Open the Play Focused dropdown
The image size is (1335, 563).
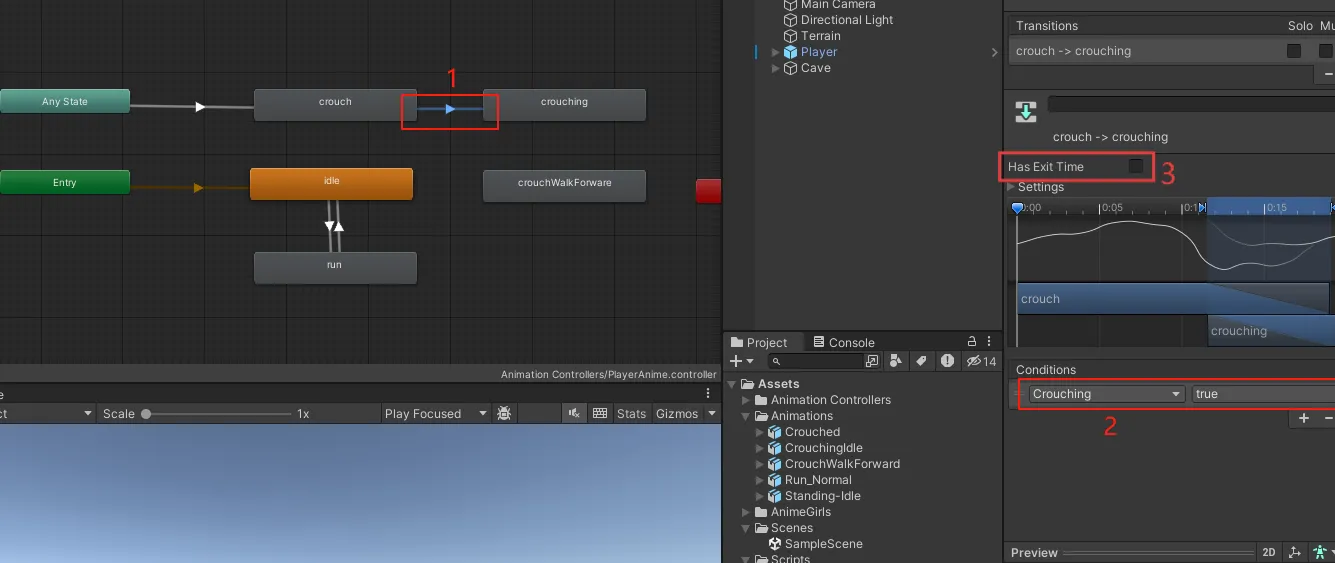[436, 413]
